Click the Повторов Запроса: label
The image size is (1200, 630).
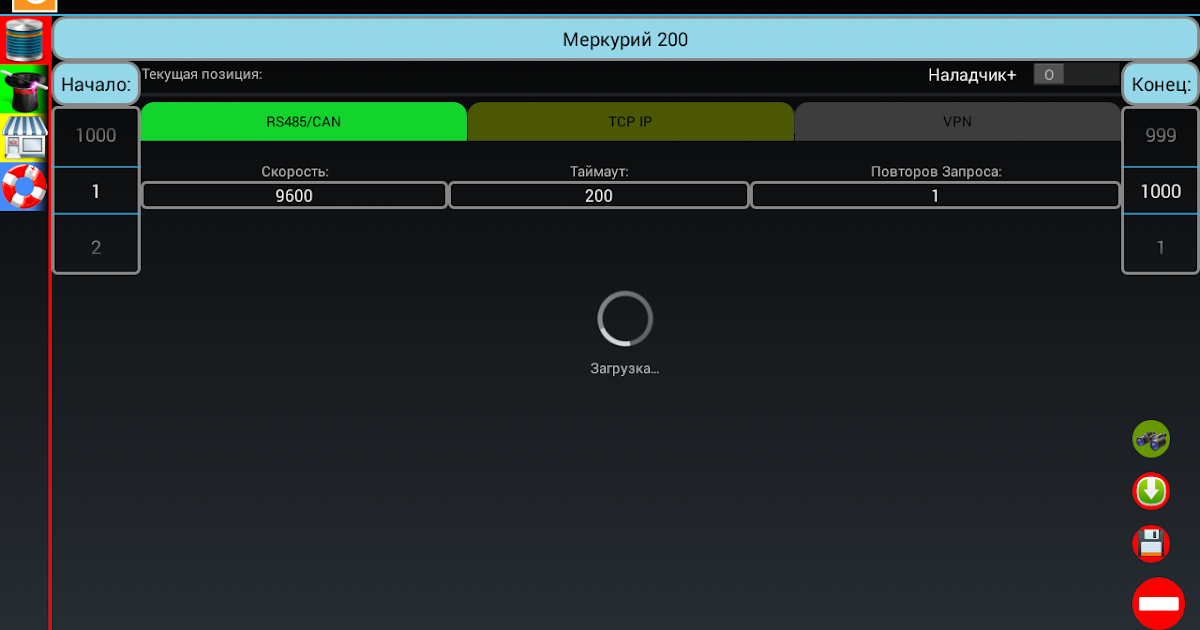tap(936, 172)
